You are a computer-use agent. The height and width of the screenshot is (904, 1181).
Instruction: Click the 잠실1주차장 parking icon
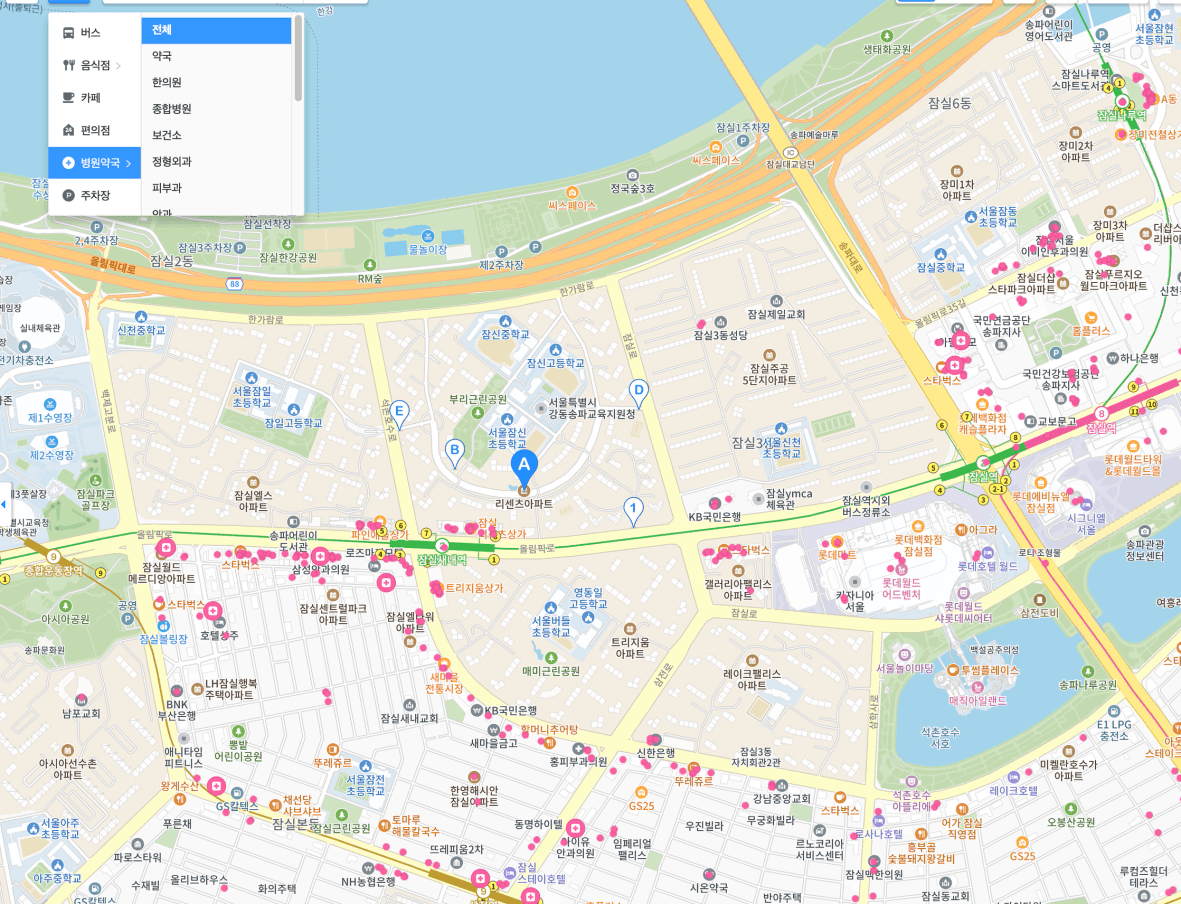743,140
